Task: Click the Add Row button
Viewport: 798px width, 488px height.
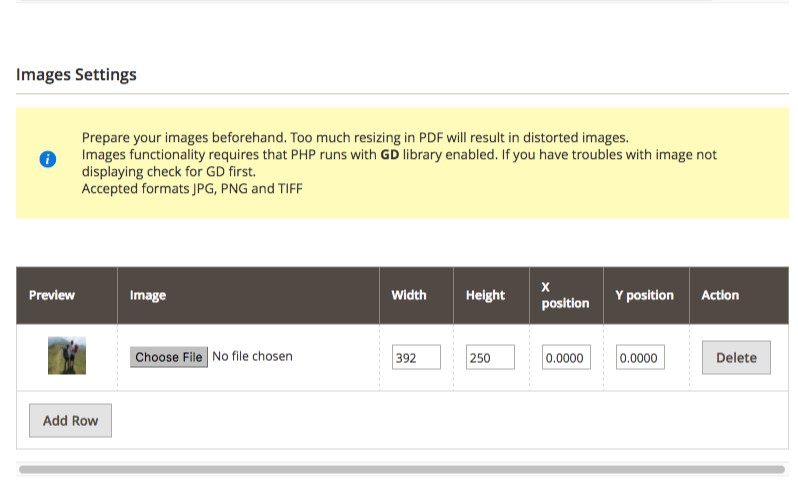Action: tap(70, 420)
